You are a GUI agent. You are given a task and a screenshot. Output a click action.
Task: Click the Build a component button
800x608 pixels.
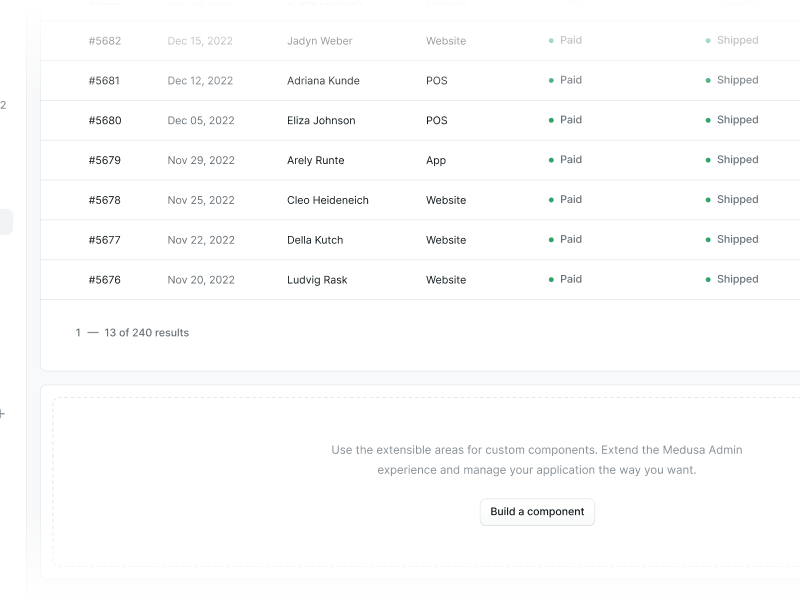click(537, 512)
